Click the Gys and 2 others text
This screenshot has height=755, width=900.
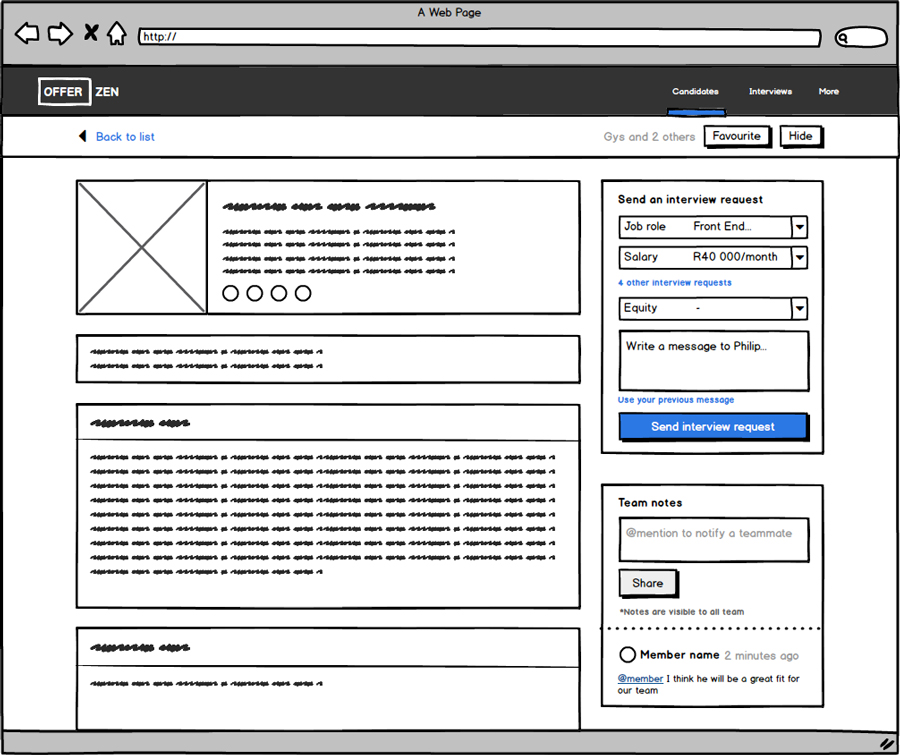pos(649,137)
